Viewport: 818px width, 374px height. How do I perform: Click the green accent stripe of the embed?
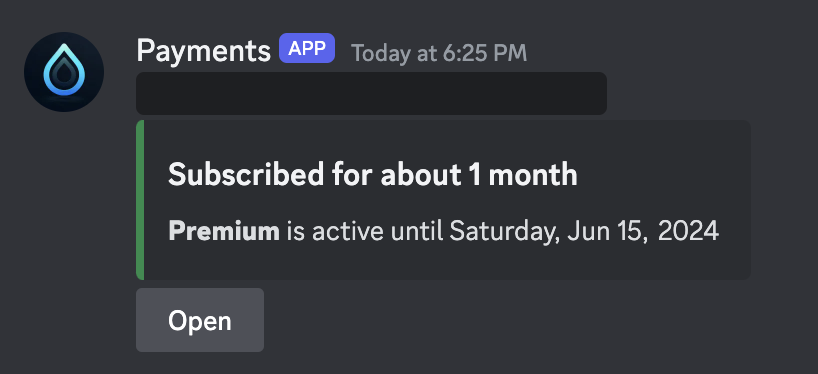coord(140,200)
